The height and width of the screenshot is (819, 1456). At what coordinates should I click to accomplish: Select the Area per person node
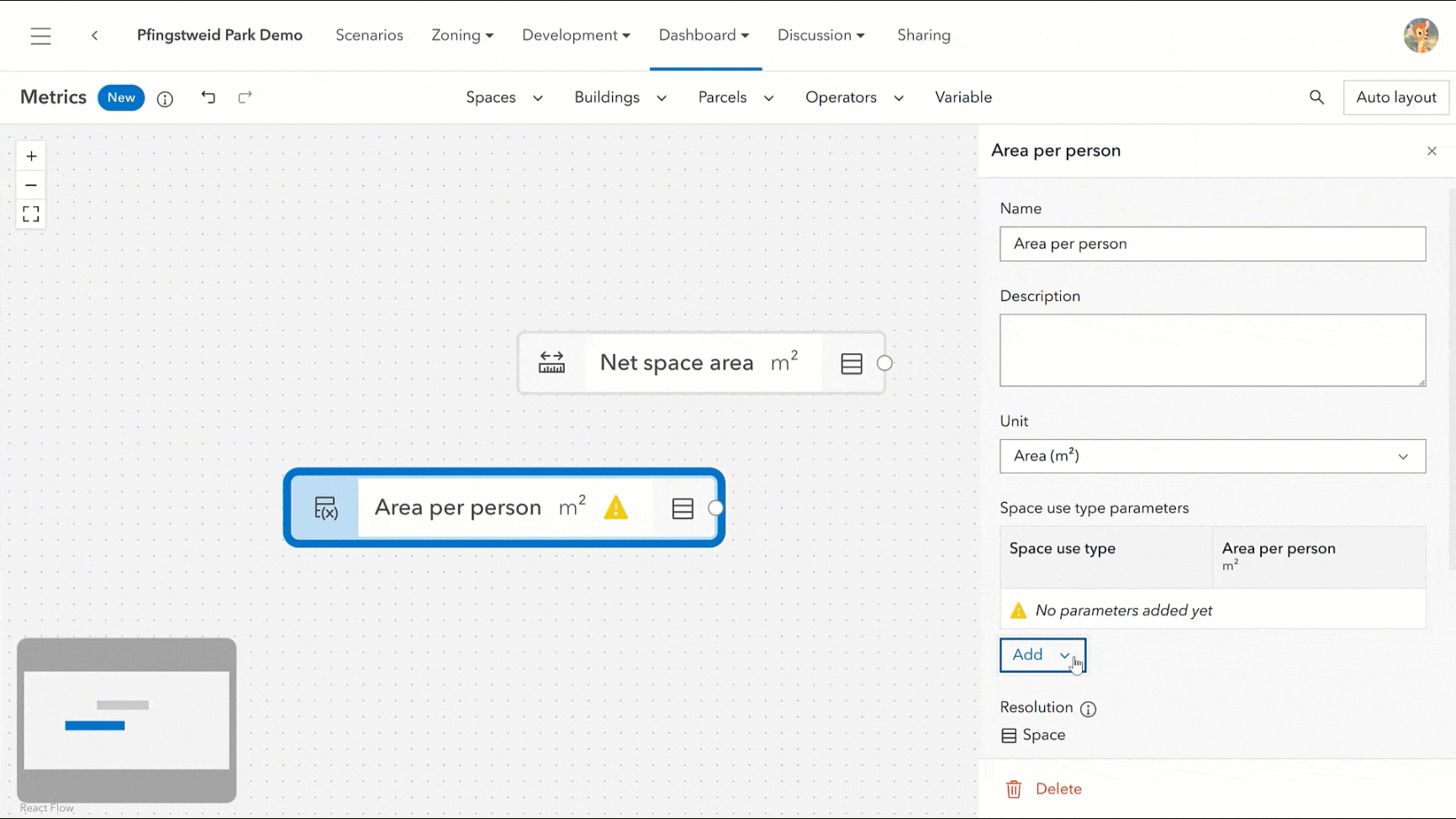[504, 508]
